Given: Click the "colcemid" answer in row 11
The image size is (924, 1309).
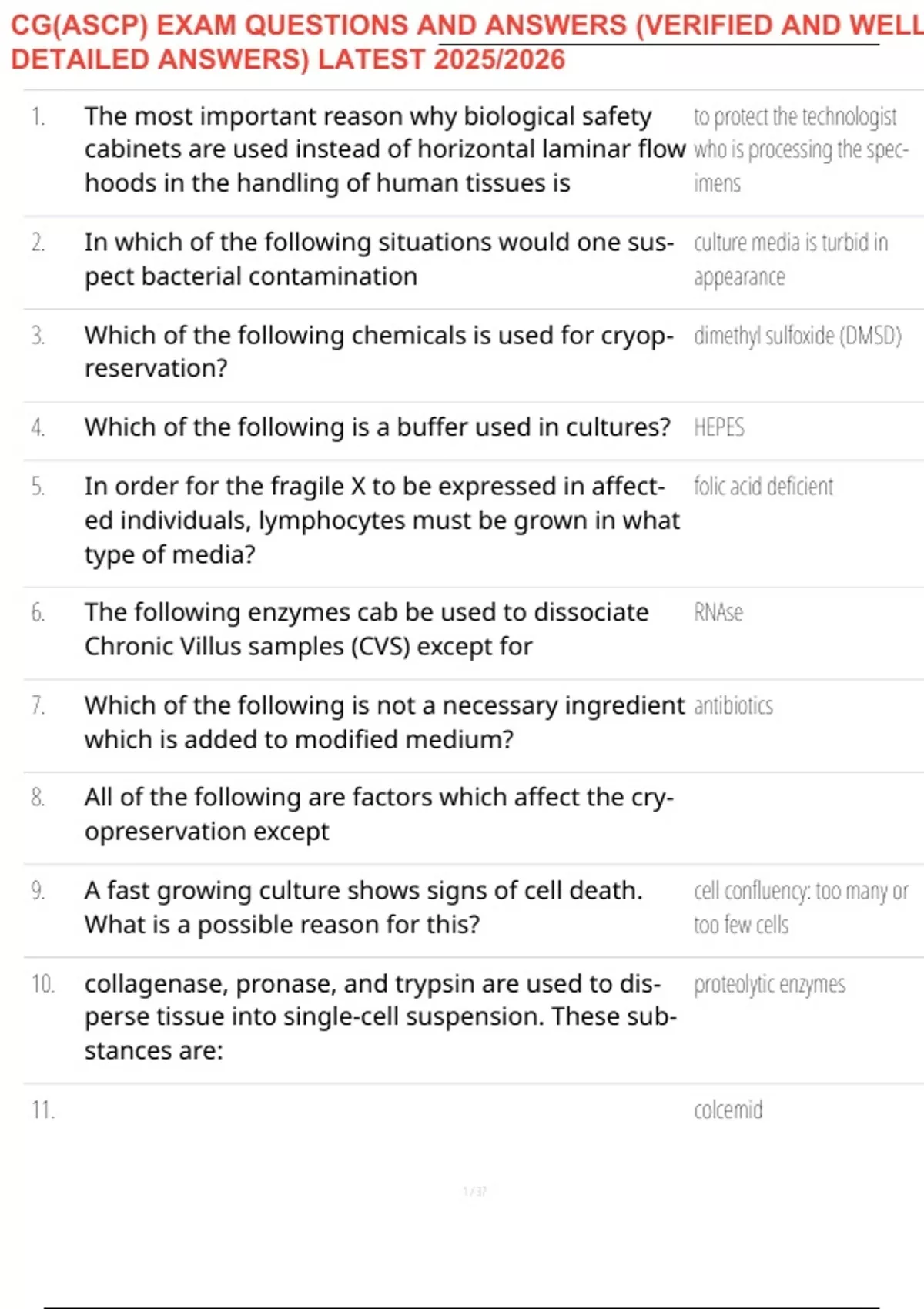Looking at the screenshot, I should [728, 1110].
